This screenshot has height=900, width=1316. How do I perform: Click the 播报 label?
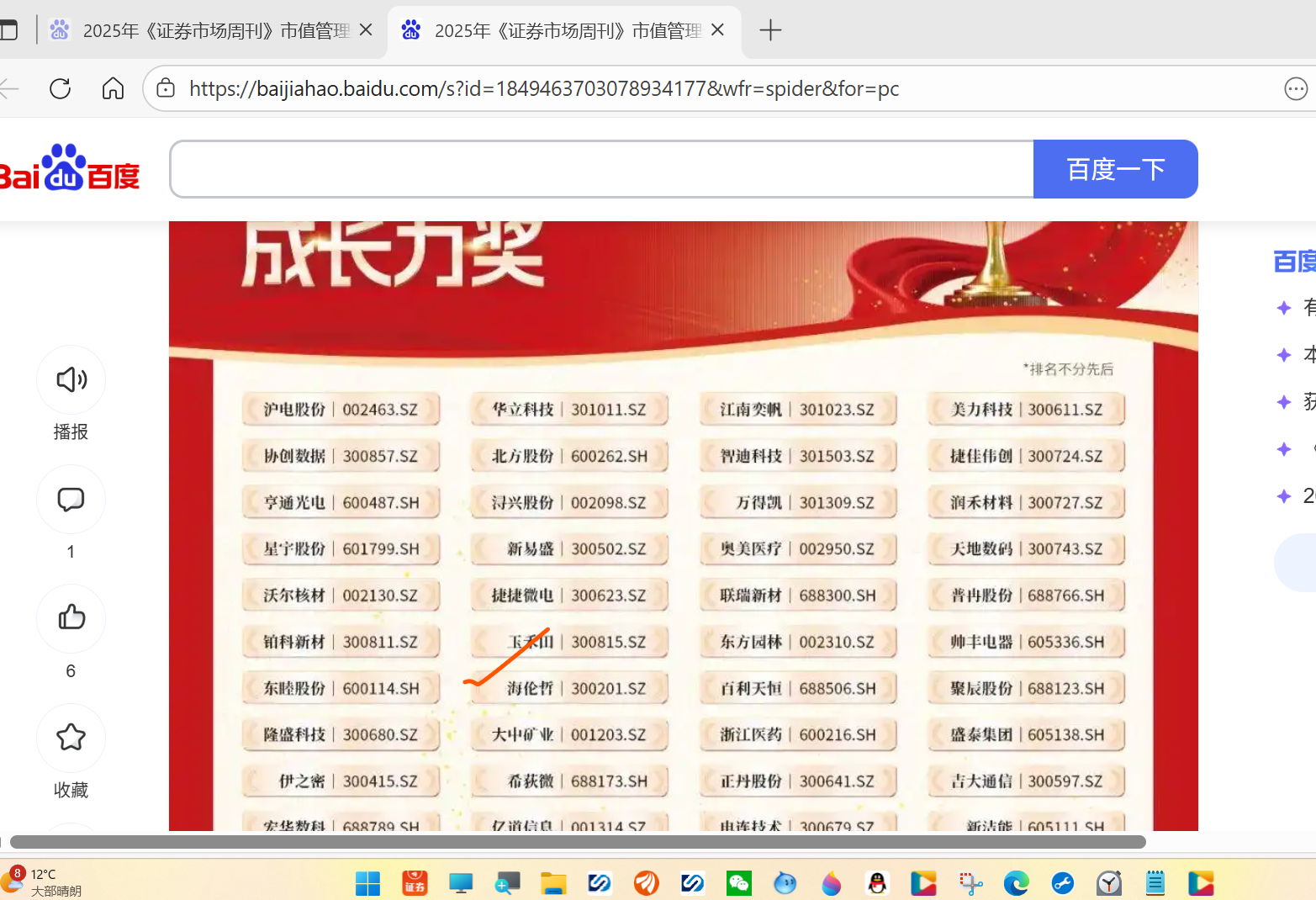(71, 431)
